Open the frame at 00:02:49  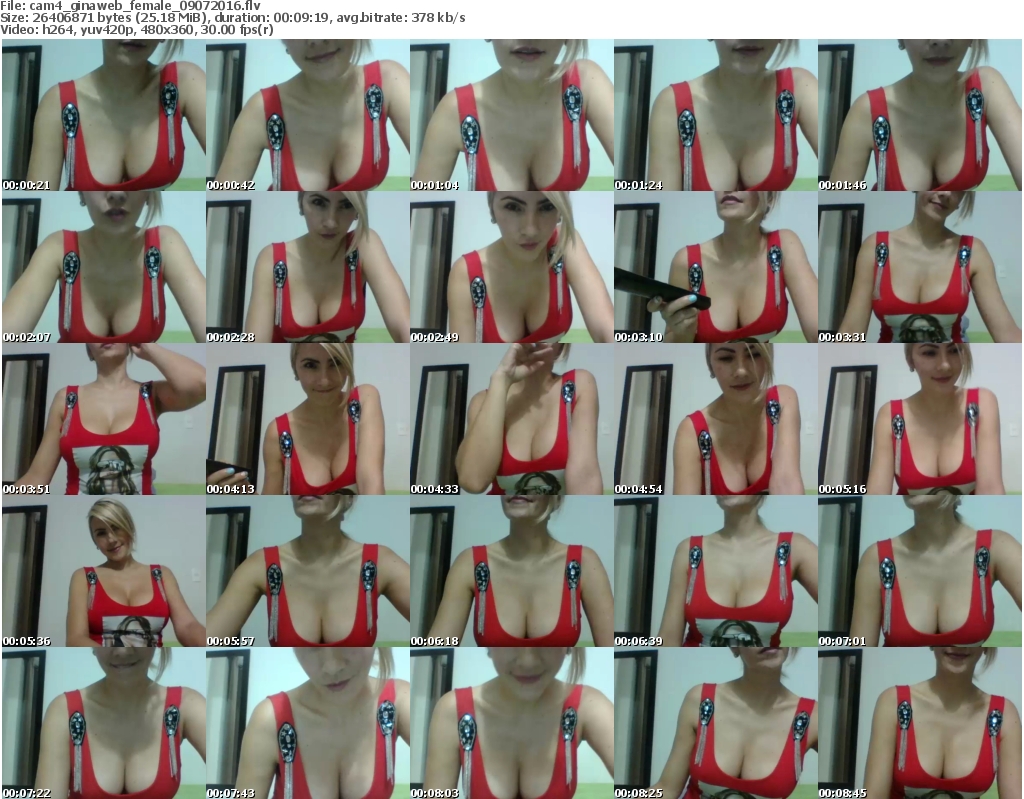511,267
